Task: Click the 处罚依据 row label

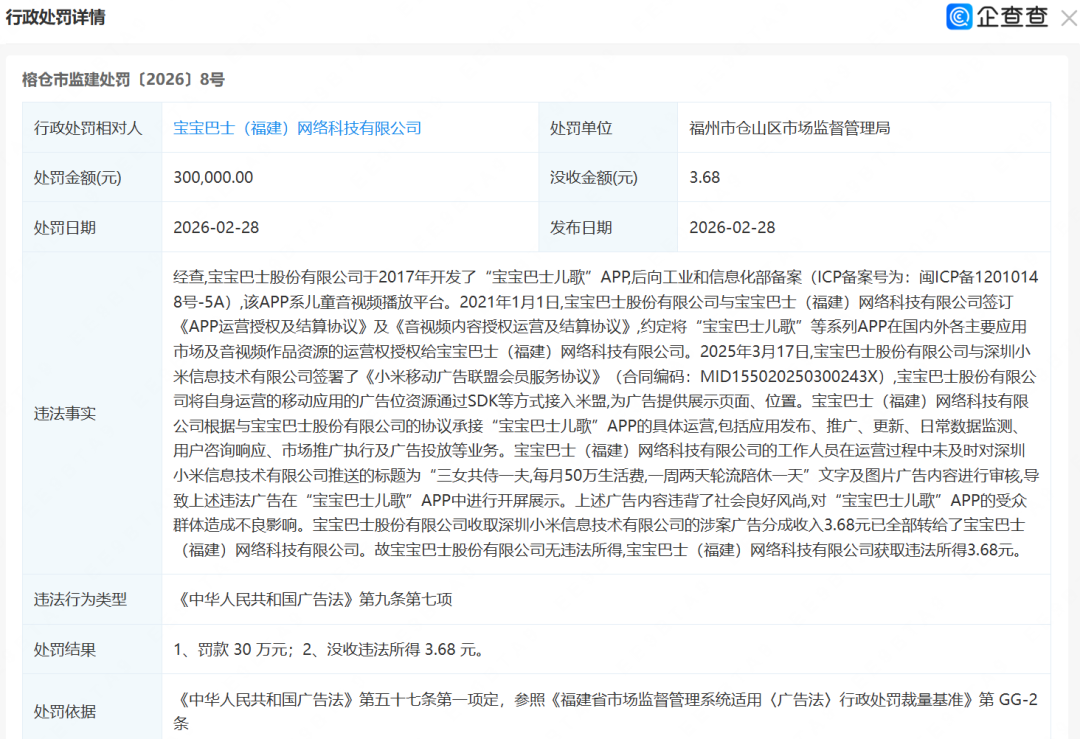Action: click(65, 711)
